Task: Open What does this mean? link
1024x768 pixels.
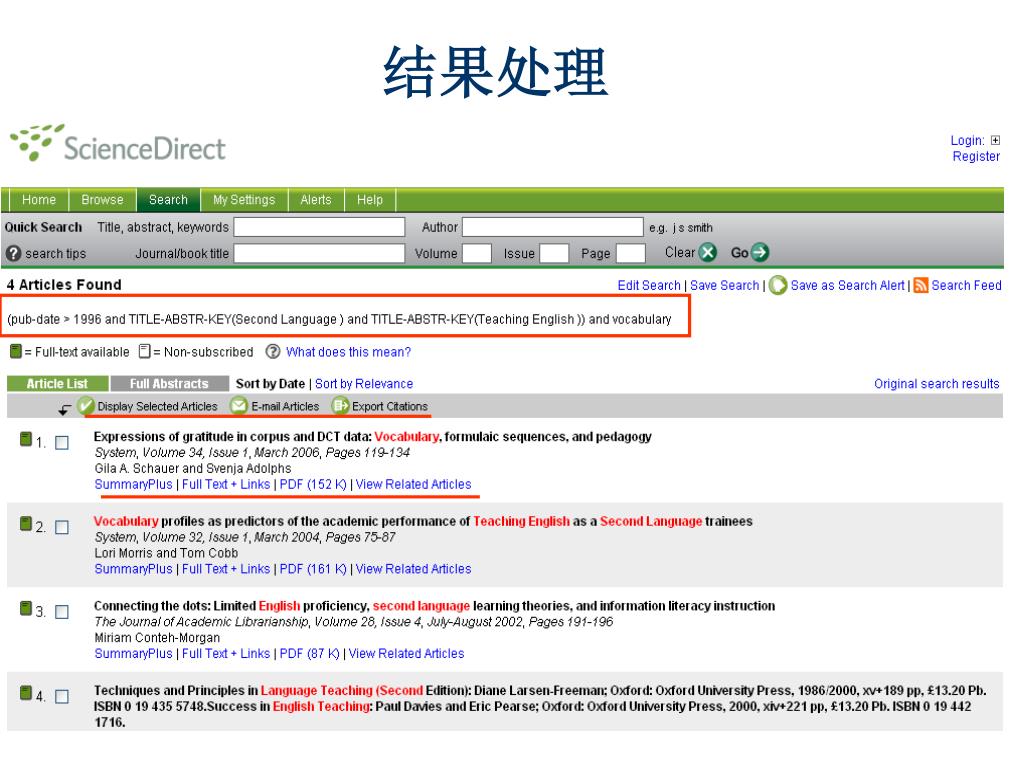Action: (x=349, y=352)
